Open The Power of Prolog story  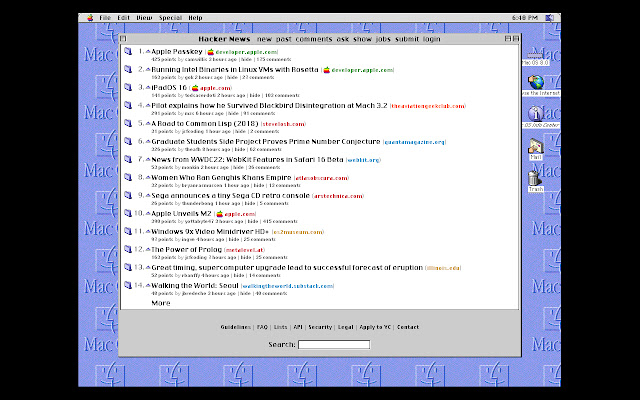point(187,249)
